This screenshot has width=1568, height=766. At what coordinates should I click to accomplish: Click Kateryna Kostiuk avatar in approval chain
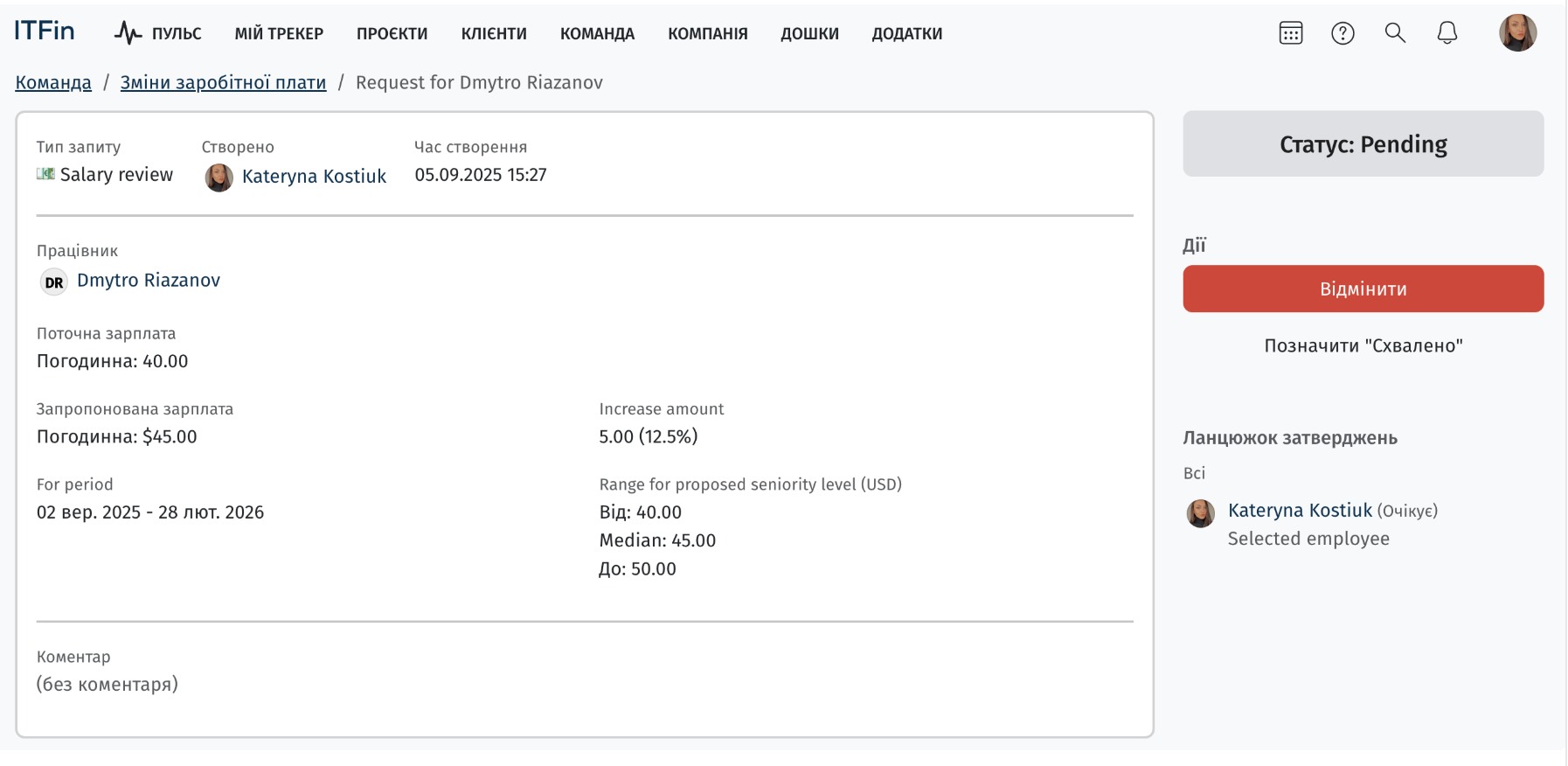click(x=1200, y=513)
